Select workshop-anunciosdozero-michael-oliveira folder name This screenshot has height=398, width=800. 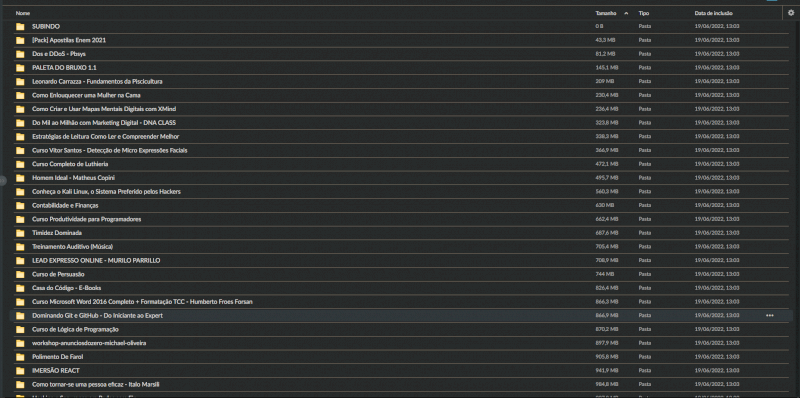tap(89, 343)
